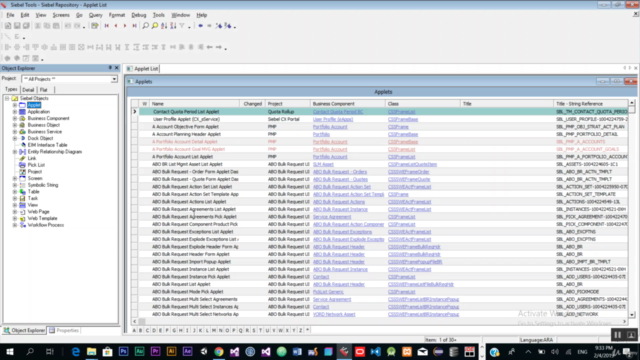
Task: Open the Project dropdown list
Action: (114, 79)
